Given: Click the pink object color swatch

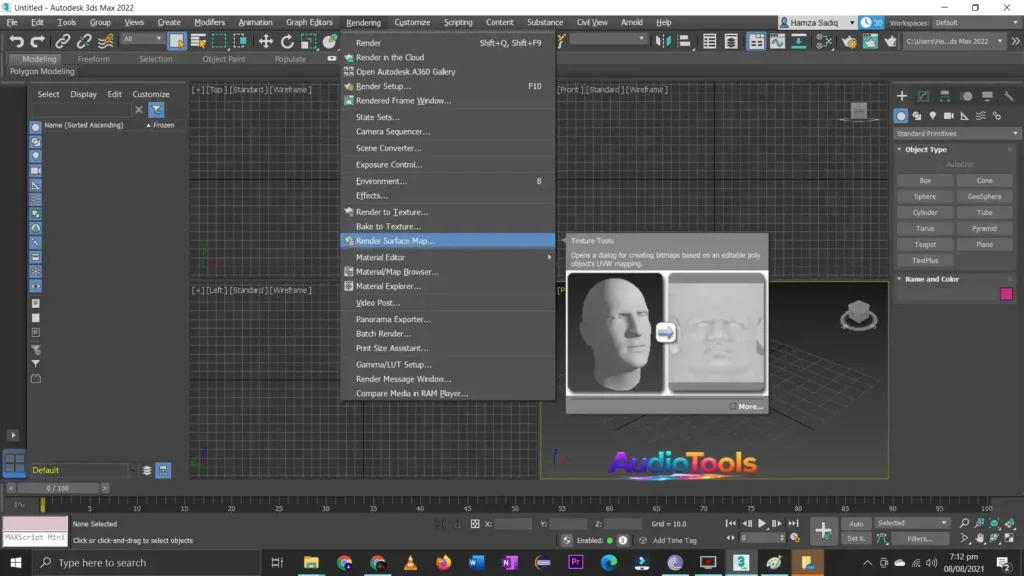Looking at the screenshot, I should (1006, 293).
